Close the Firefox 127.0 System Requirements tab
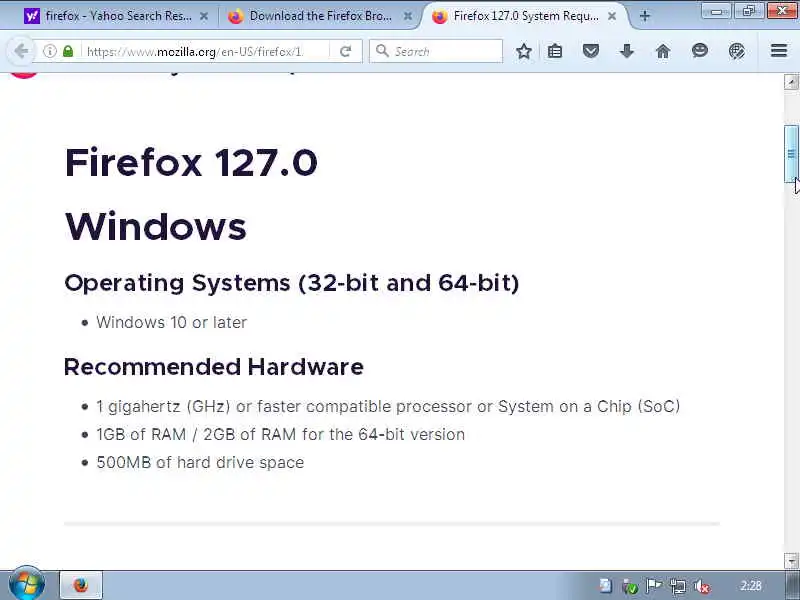Image resolution: width=800 pixels, height=600 pixels. pyautogui.click(x=612, y=16)
